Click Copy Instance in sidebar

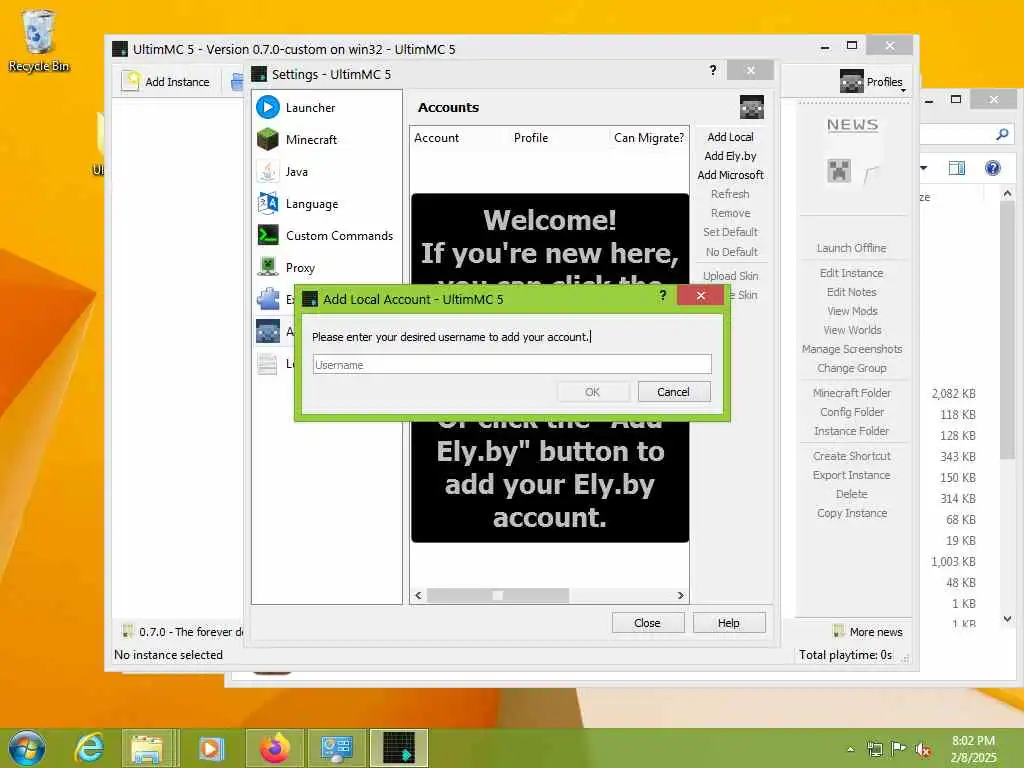pos(852,513)
